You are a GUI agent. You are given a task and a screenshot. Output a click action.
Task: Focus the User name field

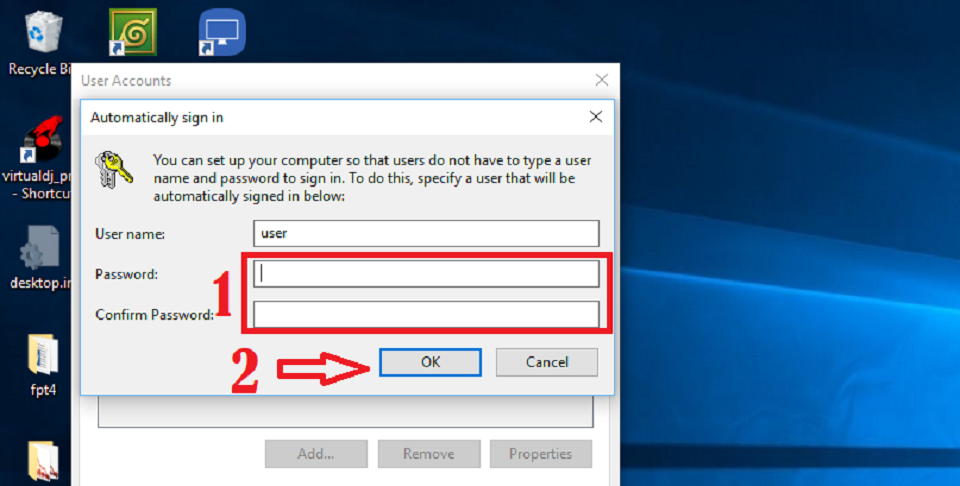[x=426, y=233]
